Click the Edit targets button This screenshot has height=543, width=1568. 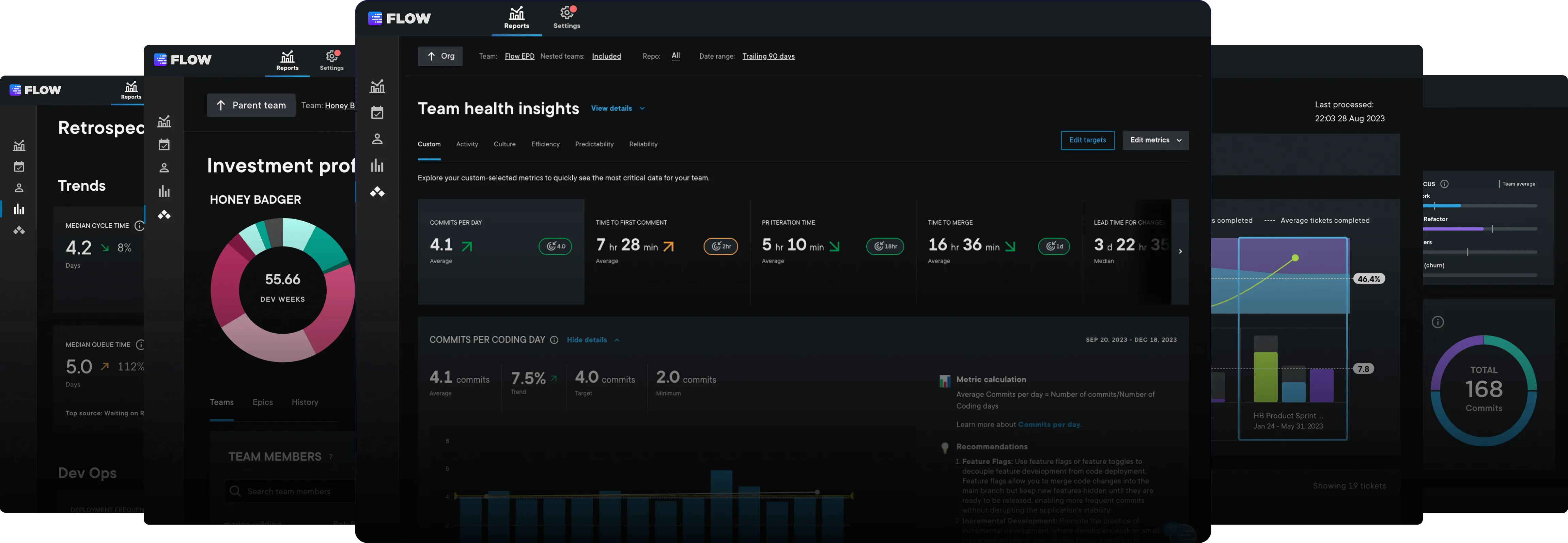coord(1087,141)
